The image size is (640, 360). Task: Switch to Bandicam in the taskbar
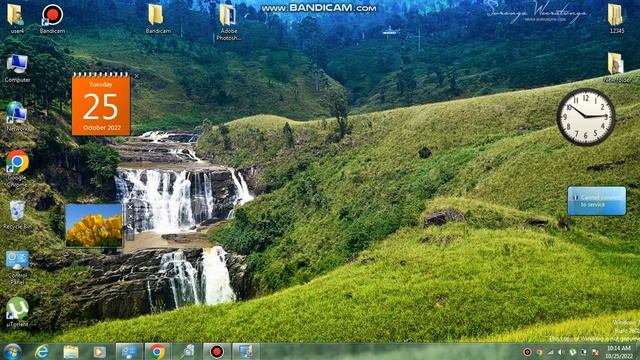tap(217, 352)
